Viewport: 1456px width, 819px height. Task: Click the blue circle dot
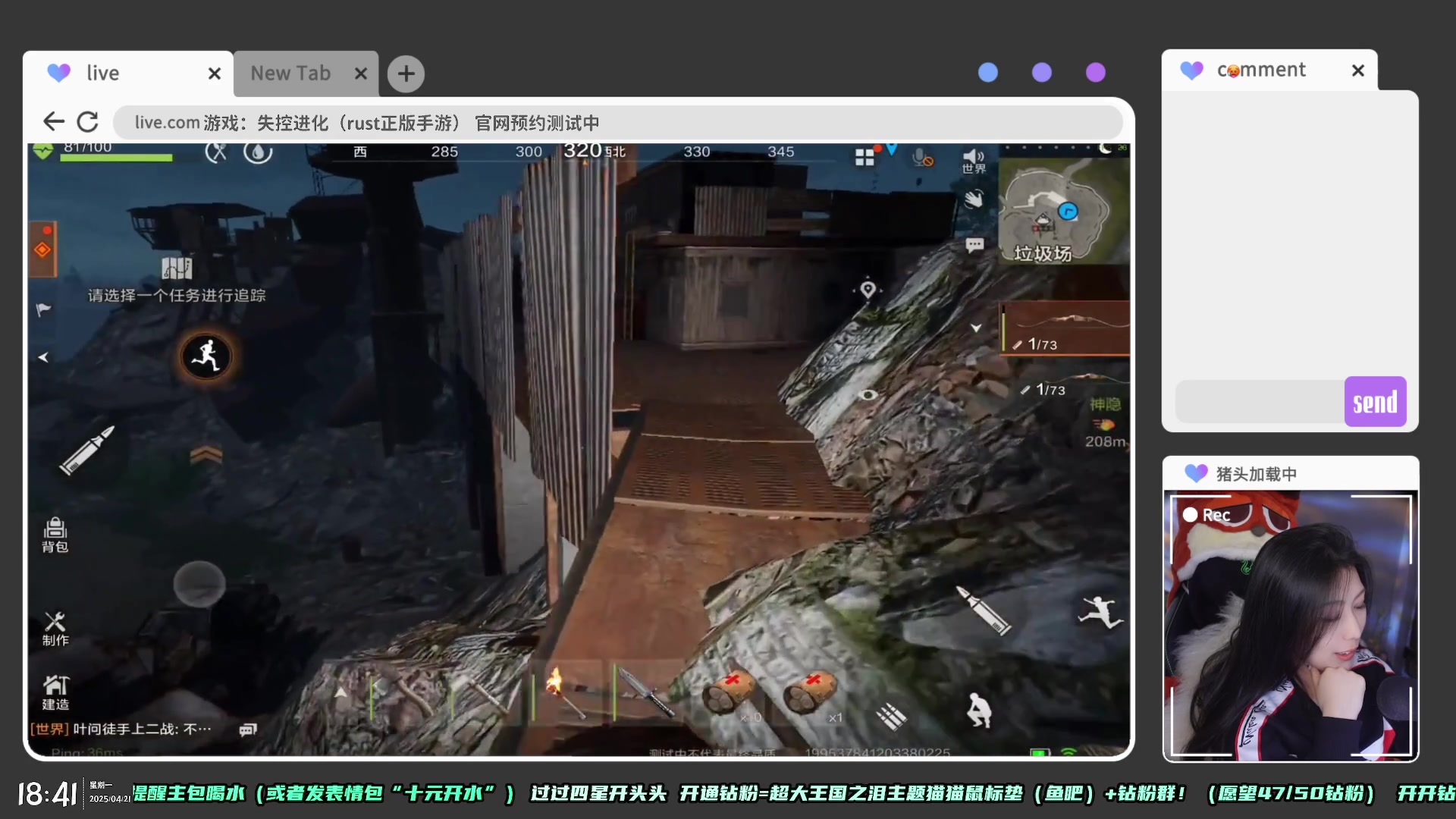[988, 72]
